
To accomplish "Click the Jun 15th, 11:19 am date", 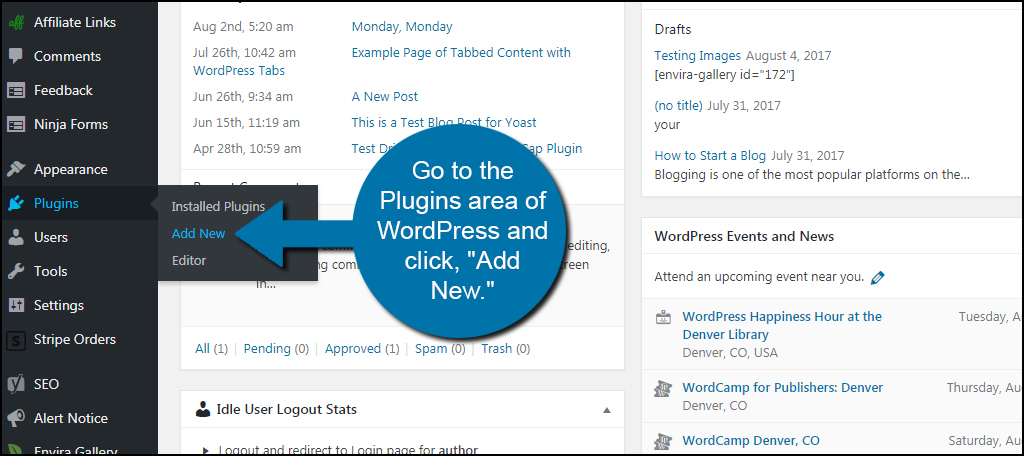I will 247,122.
